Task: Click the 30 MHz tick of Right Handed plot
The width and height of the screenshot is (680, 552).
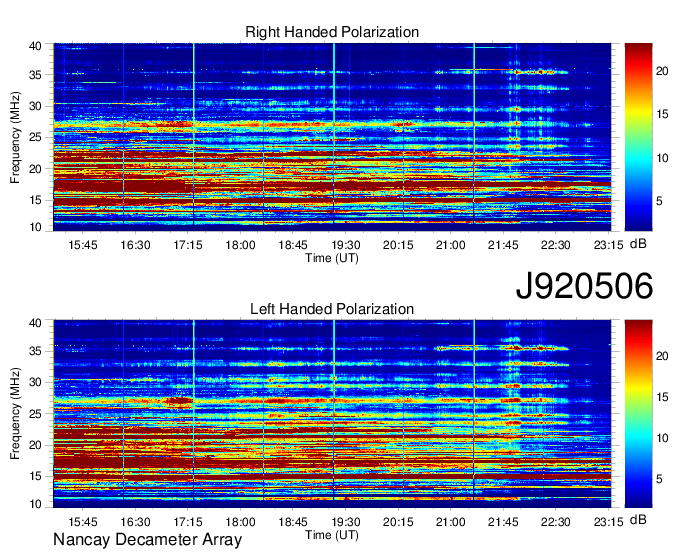Action: (35, 106)
